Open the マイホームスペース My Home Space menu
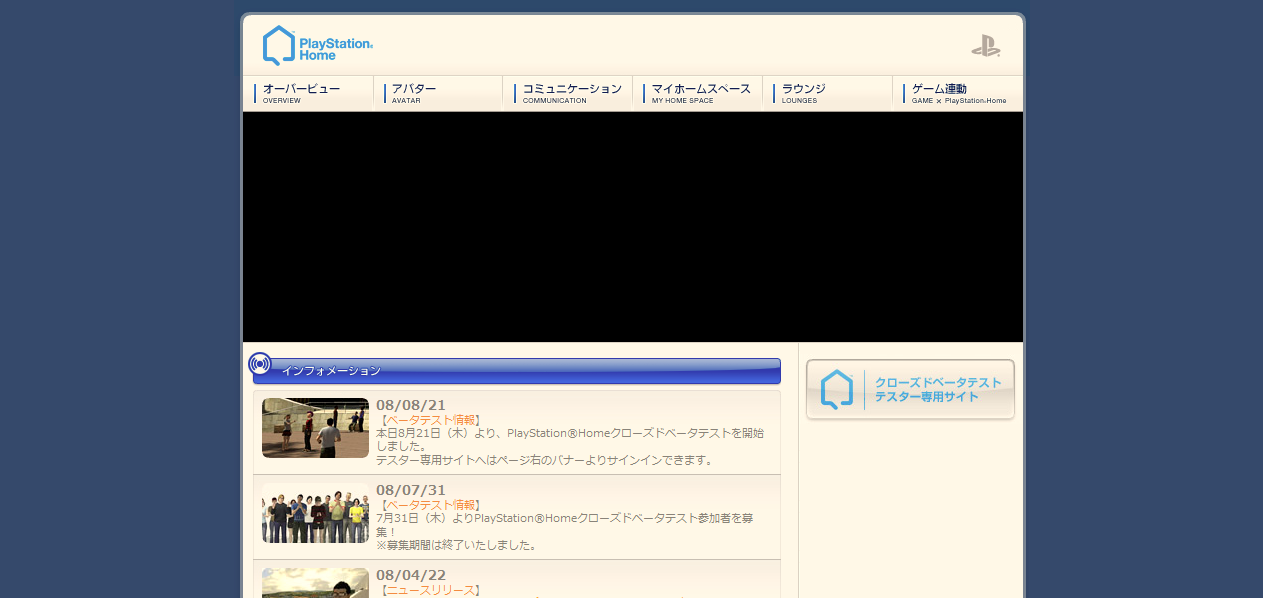The width and height of the screenshot is (1263, 598). (697, 93)
